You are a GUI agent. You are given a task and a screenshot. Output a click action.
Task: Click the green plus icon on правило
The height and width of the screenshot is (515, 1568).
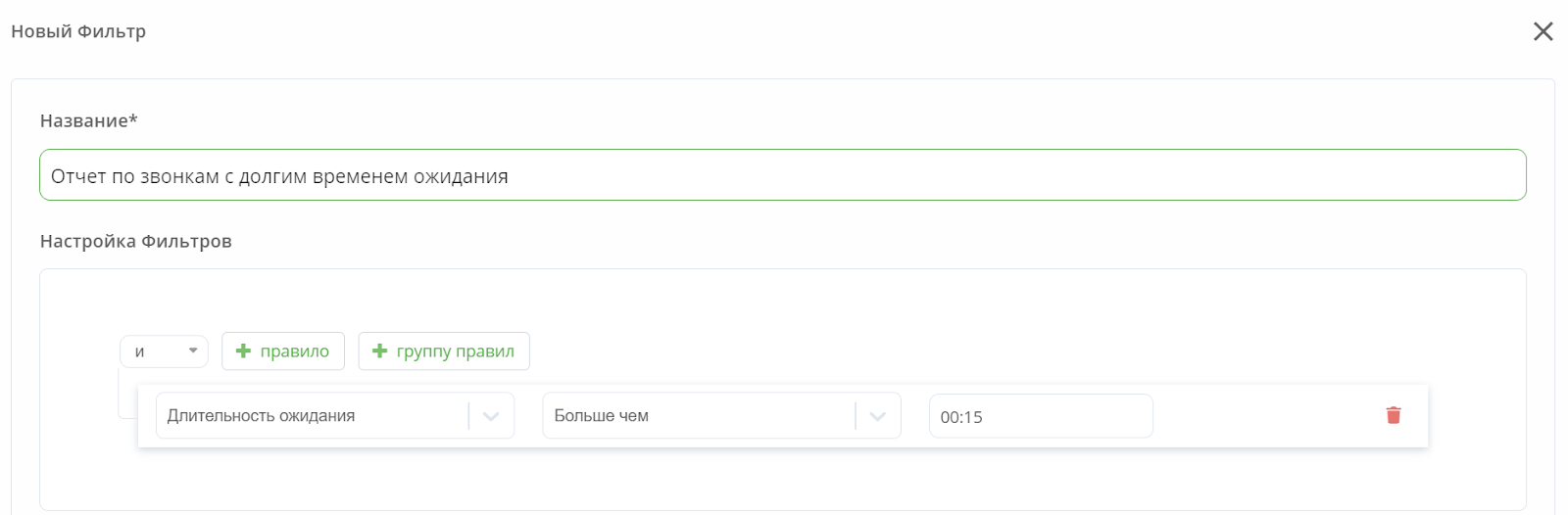[244, 351]
